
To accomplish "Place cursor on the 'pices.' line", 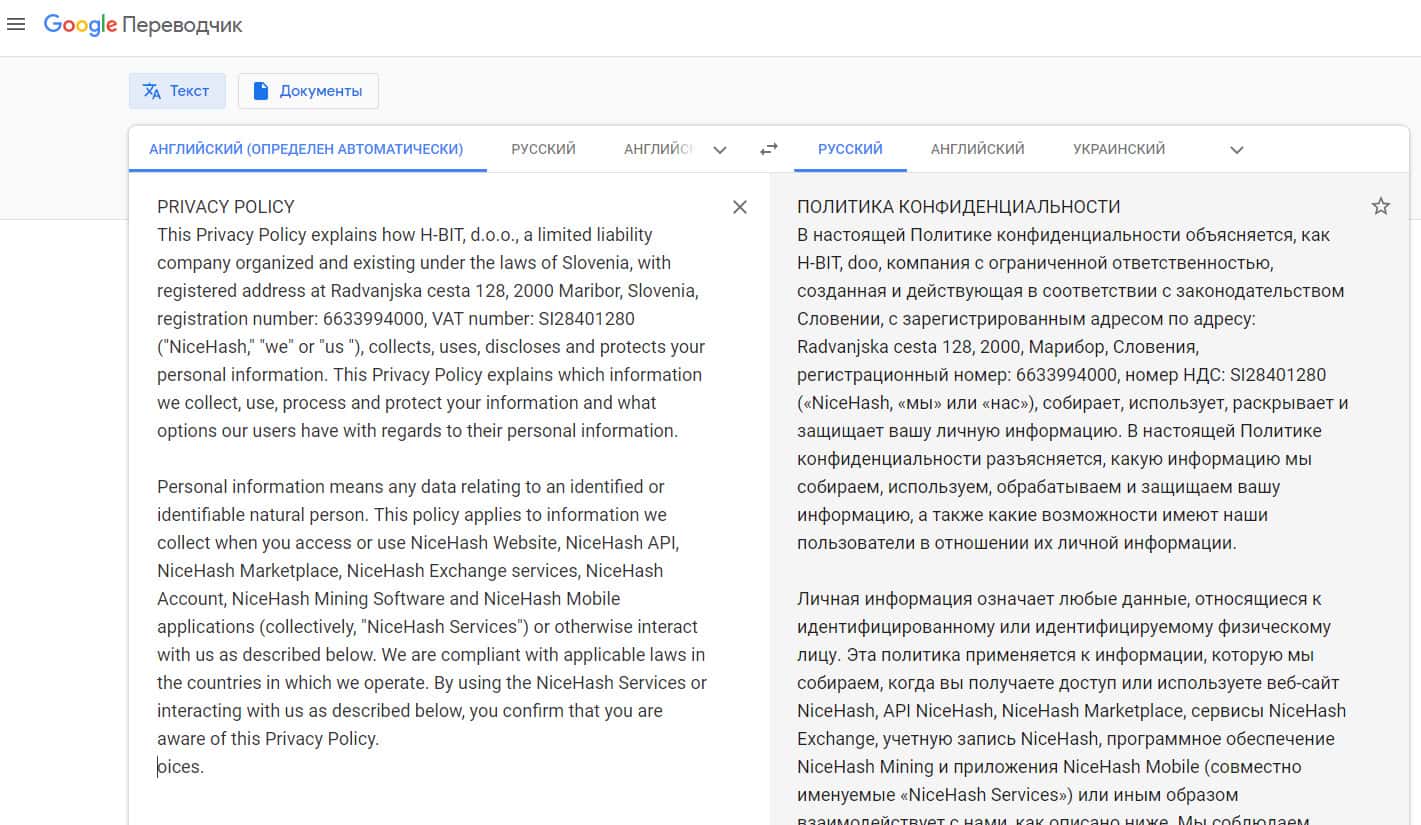I will [x=181, y=767].
